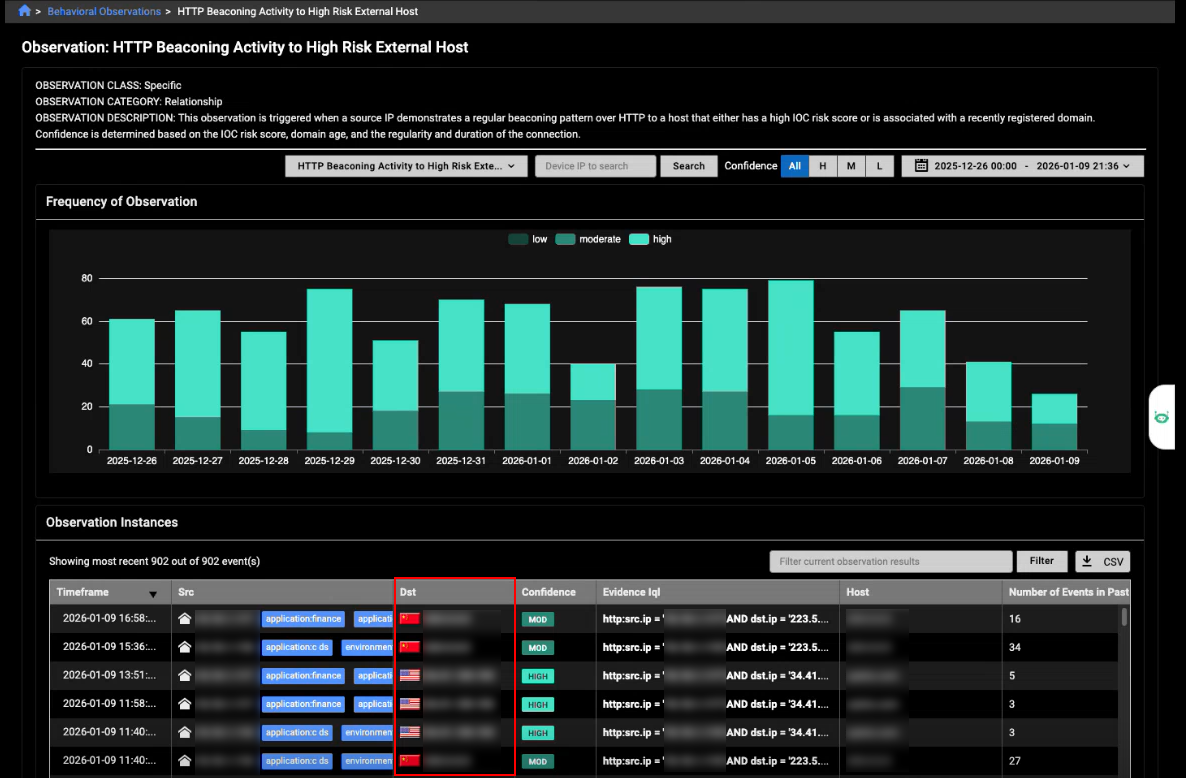Select the H confidence filter
Viewport: 1186px width, 778px height.
point(823,166)
